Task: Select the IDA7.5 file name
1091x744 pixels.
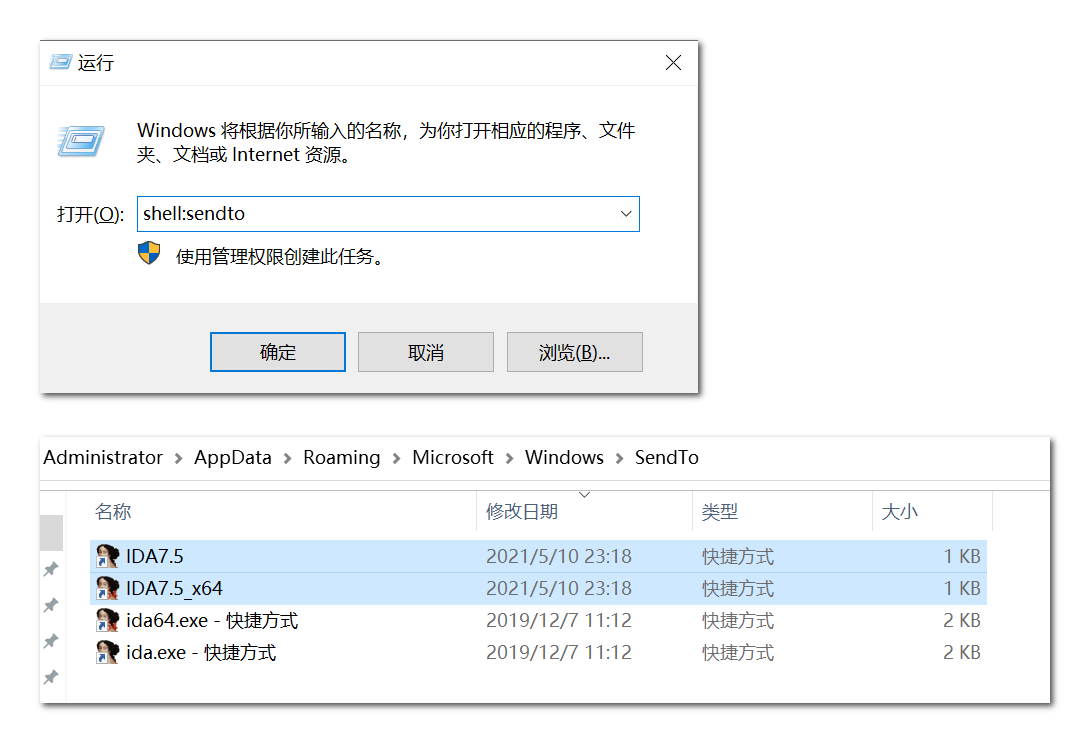Action: coord(154,556)
